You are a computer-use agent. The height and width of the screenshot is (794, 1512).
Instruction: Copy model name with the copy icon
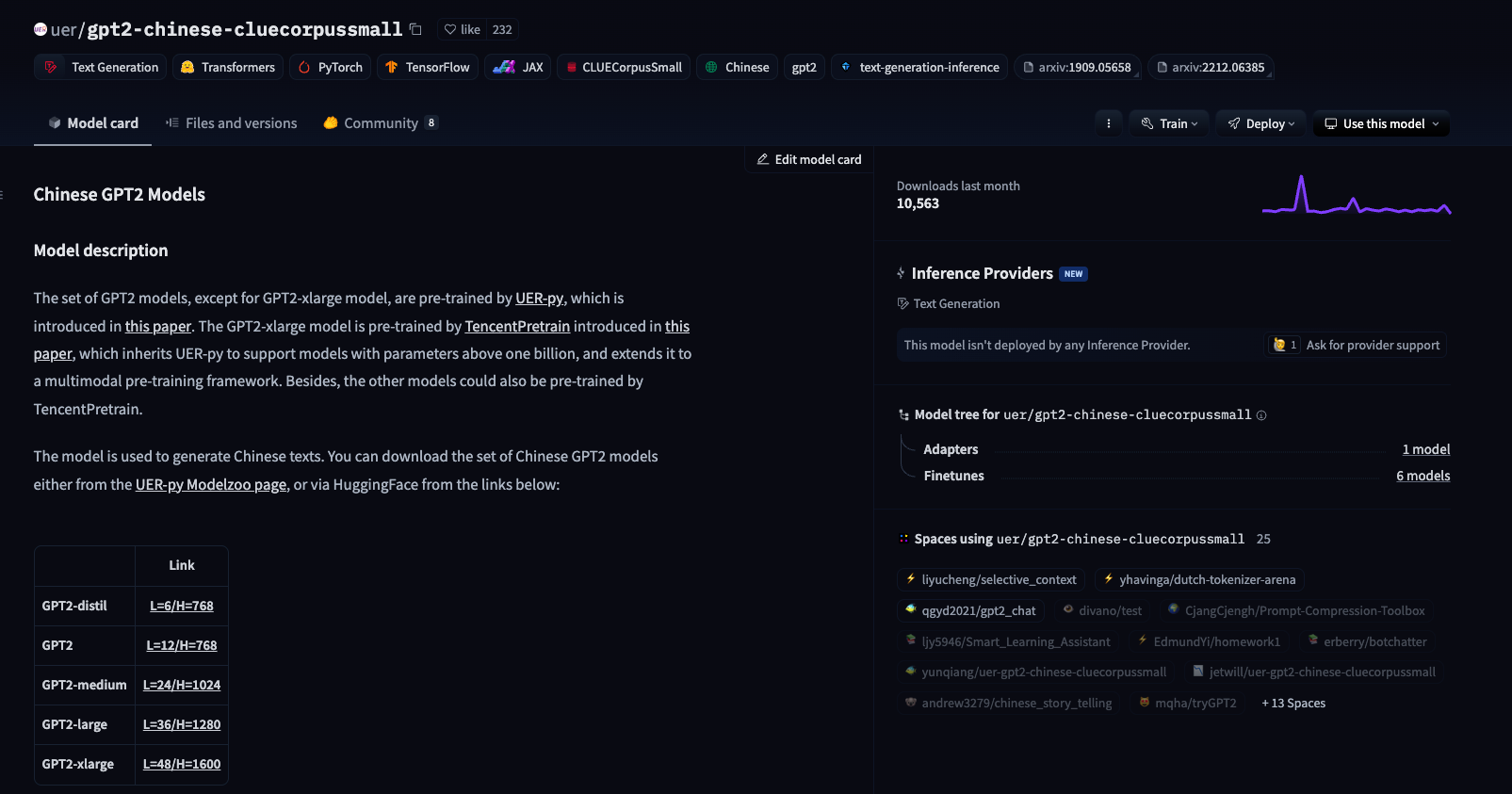point(415,29)
